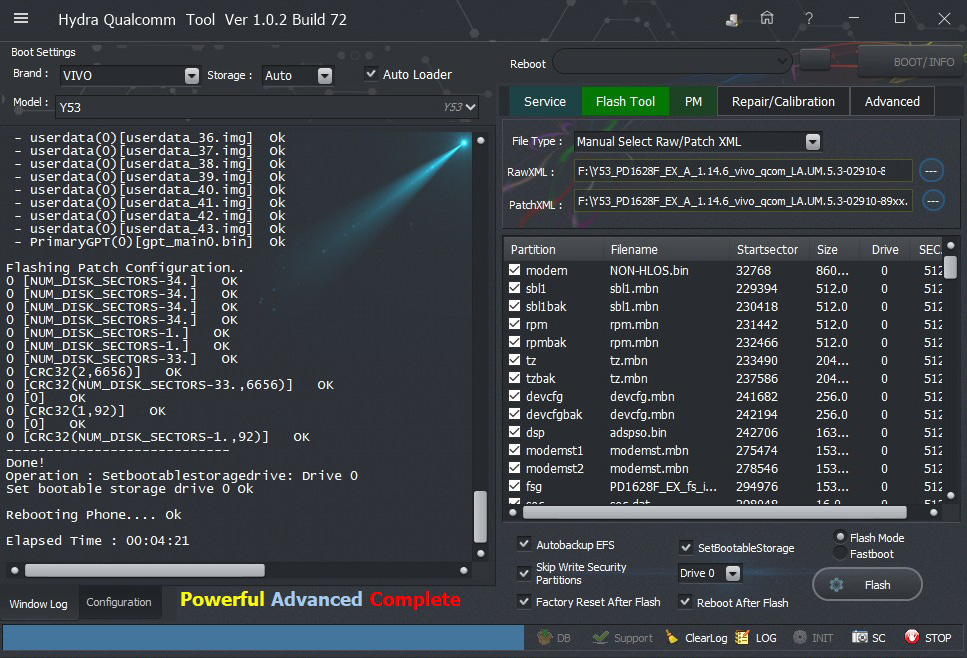Screen dimensions: 967x658
Task: Clear the log with ClearLog
Action: [696, 638]
